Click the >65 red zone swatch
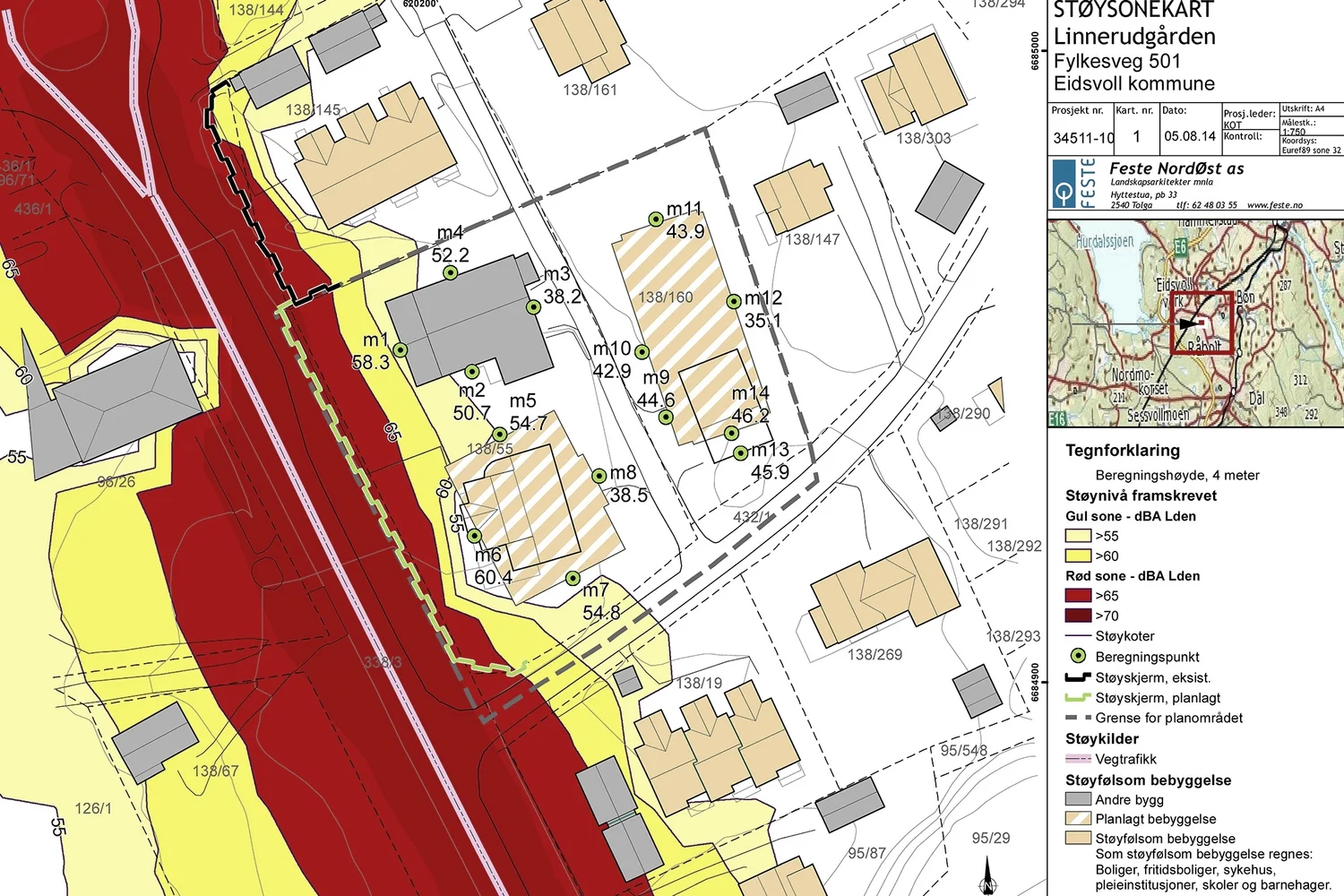 1078,596
